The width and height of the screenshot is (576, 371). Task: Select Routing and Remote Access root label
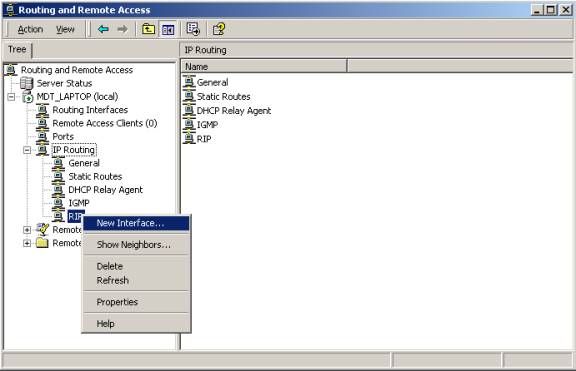pyautogui.click(x=77, y=70)
